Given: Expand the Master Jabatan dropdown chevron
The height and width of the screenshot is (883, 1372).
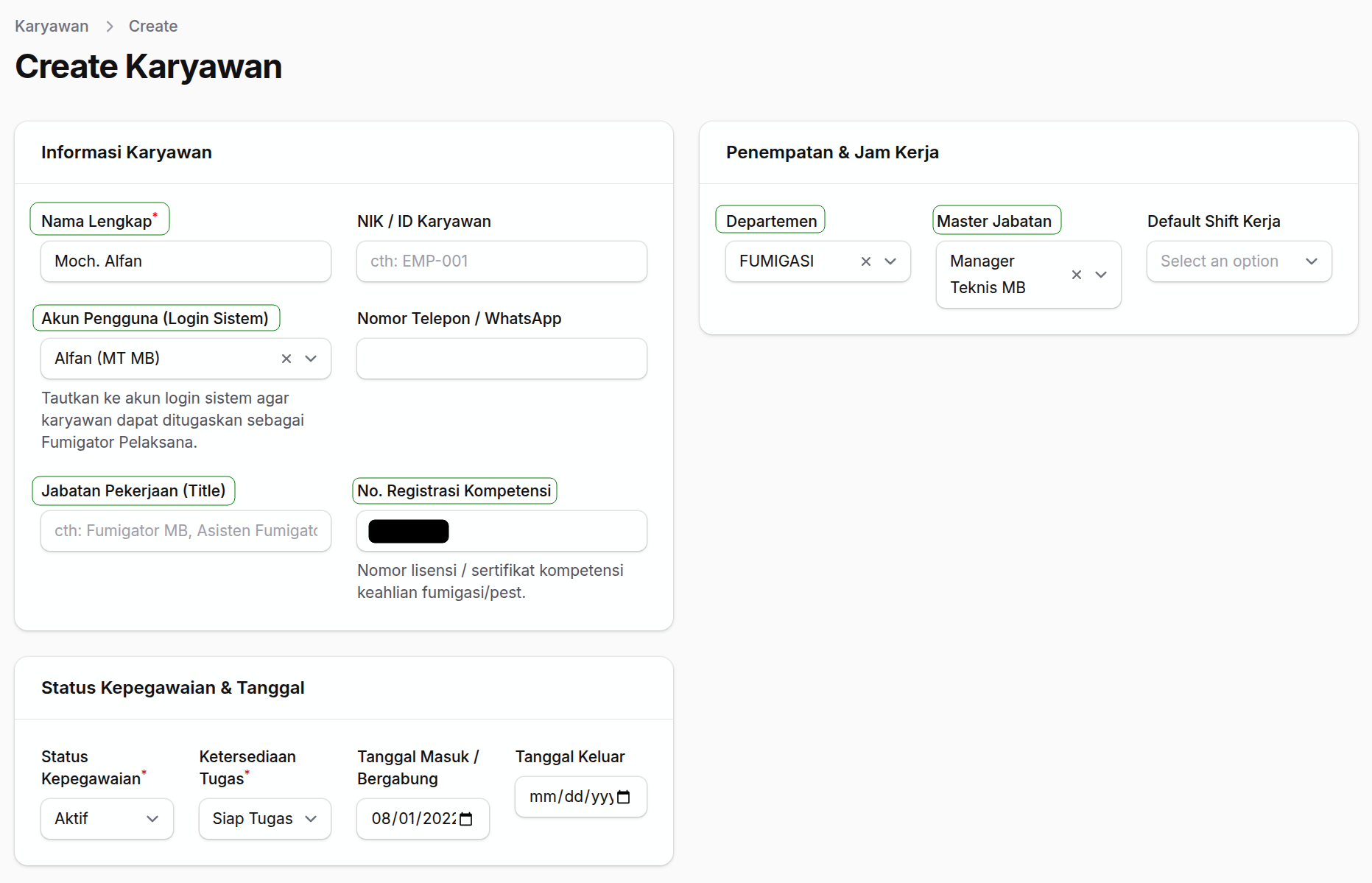Looking at the screenshot, I should (x=1101, y=275).
